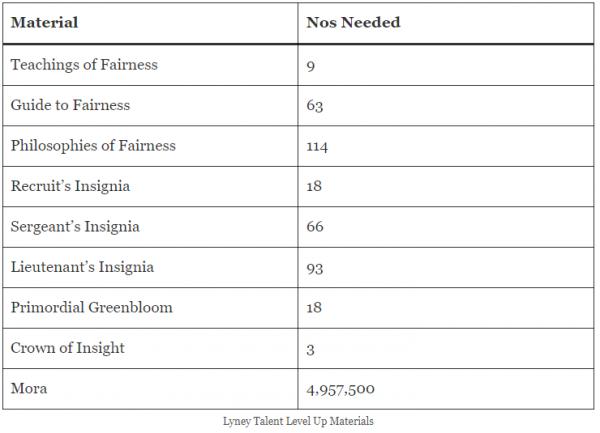
Task: Select the Primordial Greenbloom cell
Action: pos(91,307)
